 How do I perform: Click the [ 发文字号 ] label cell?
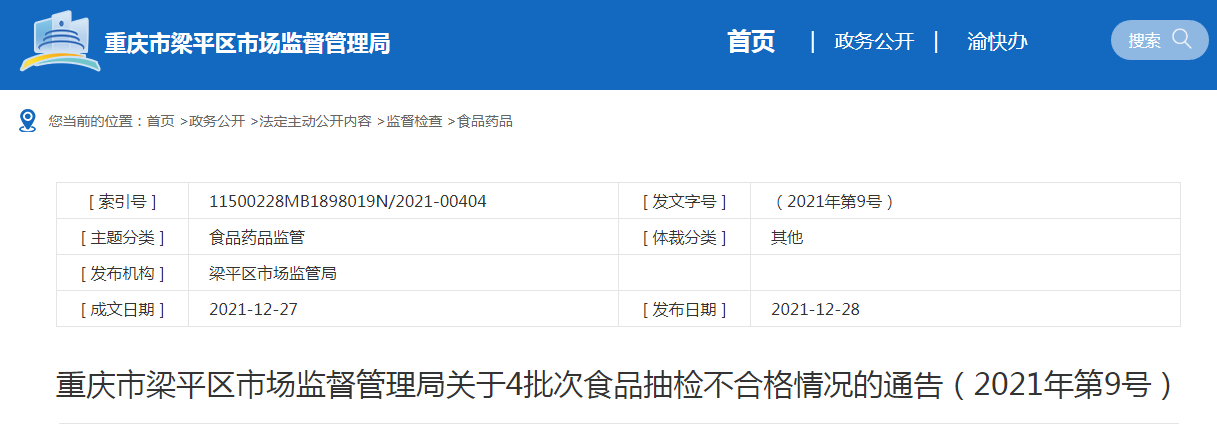click(x=684, y=201)
